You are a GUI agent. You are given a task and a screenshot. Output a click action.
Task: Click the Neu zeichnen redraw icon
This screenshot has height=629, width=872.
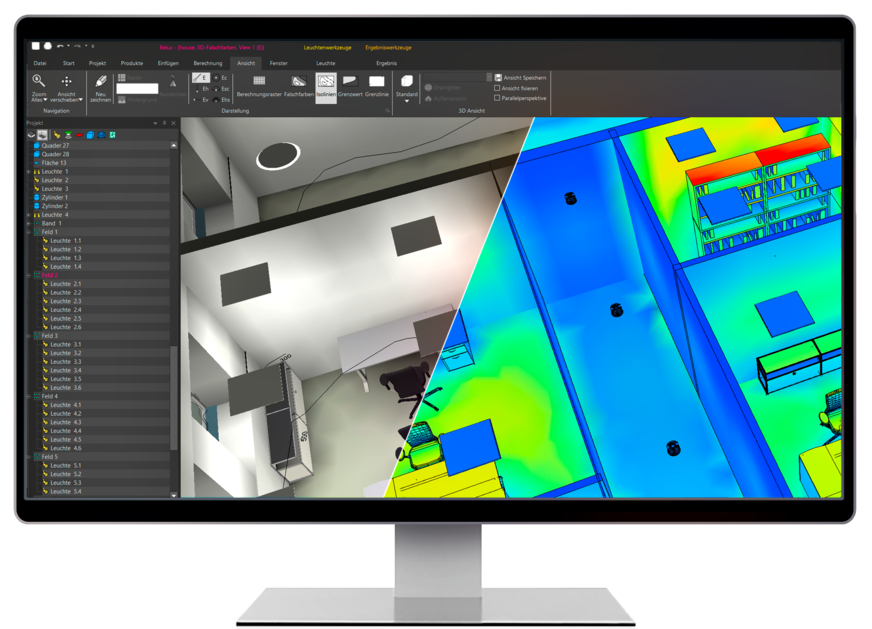point(100,81)
